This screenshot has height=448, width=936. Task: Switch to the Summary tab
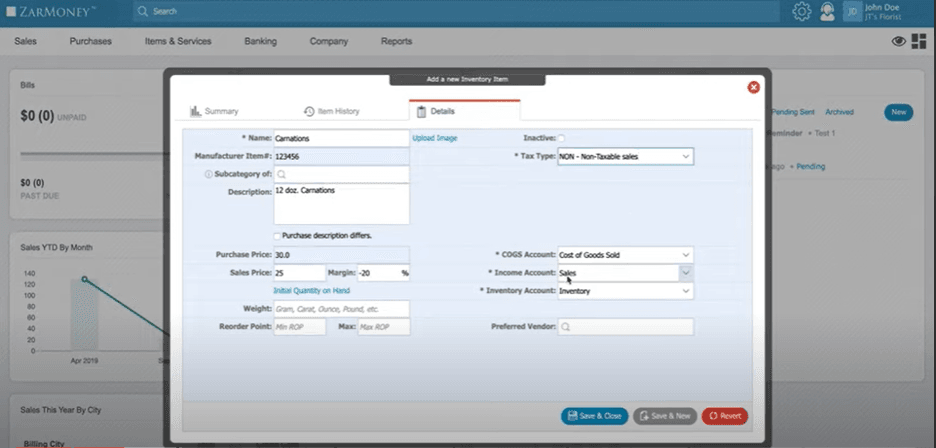click(214, 111)
